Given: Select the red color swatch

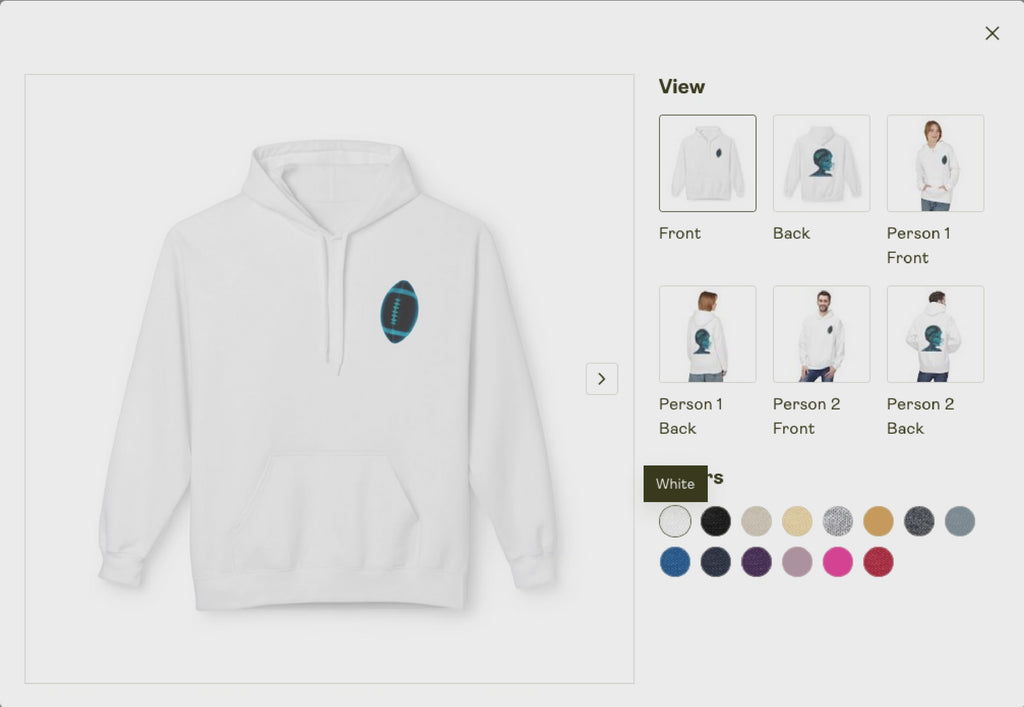Looking at the screenshot, I should point(878,561).
